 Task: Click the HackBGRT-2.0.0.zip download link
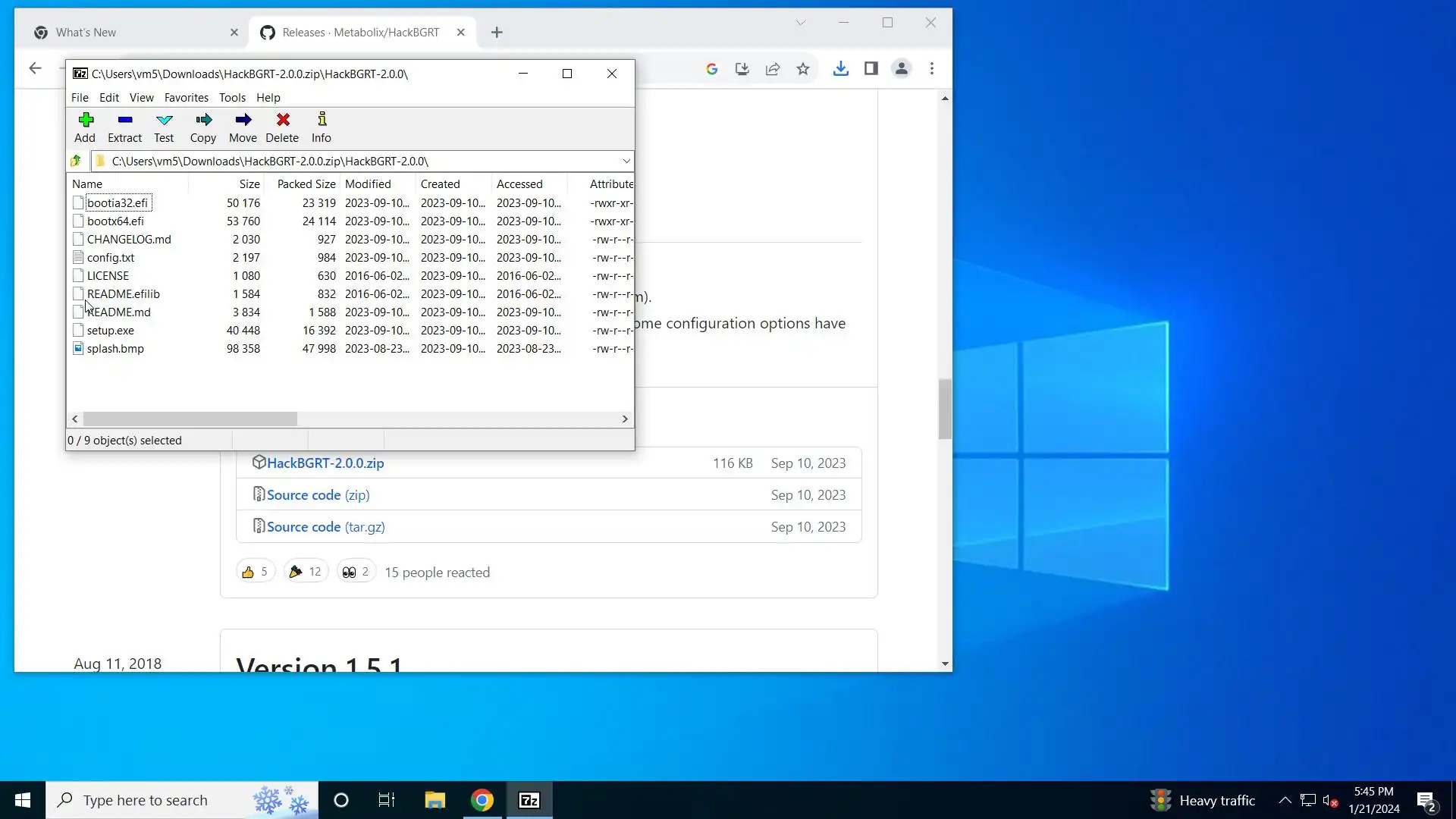pyautogui.click(x=325, y=463)
